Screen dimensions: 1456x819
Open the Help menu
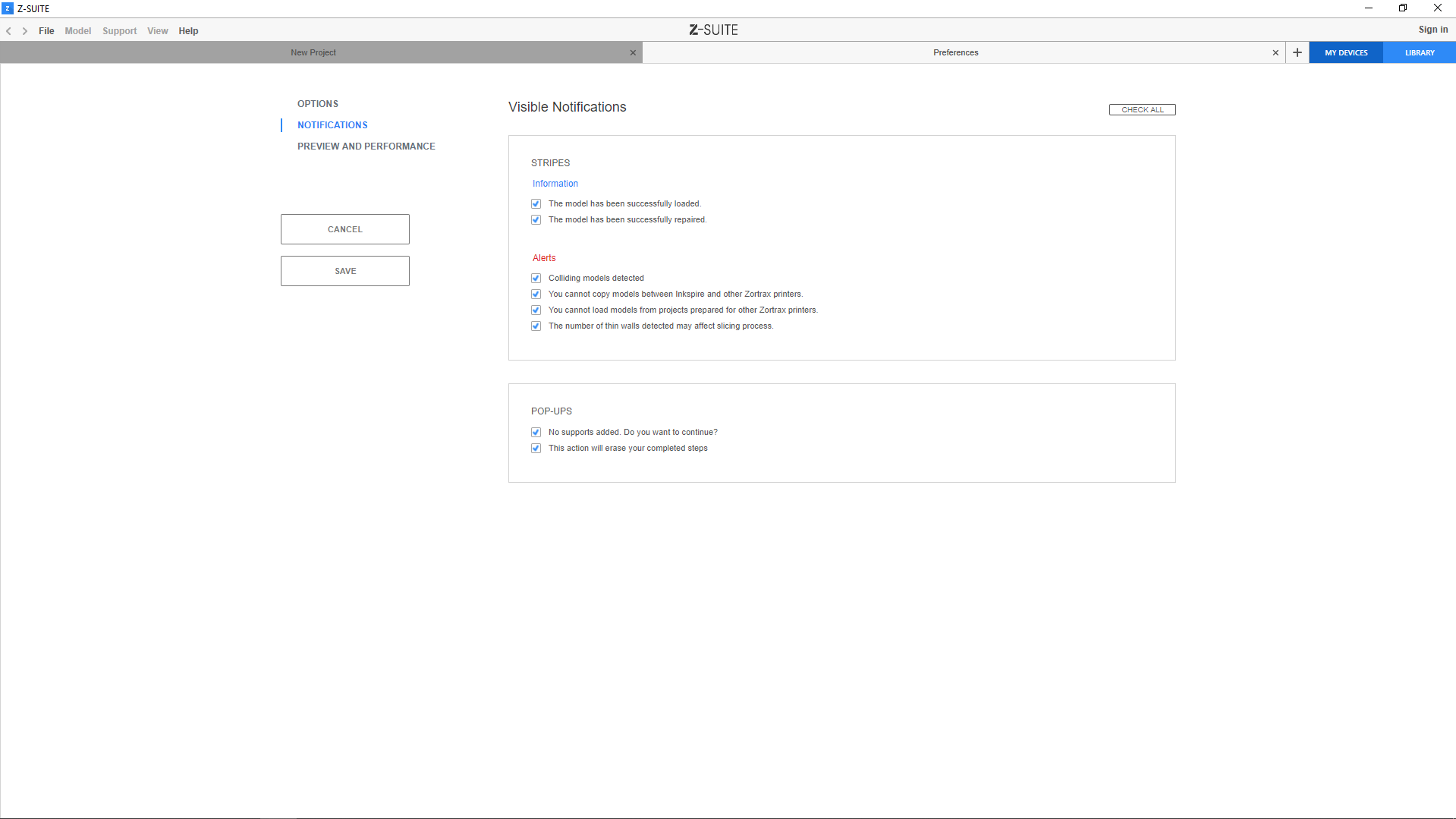[x=188, y=31]
